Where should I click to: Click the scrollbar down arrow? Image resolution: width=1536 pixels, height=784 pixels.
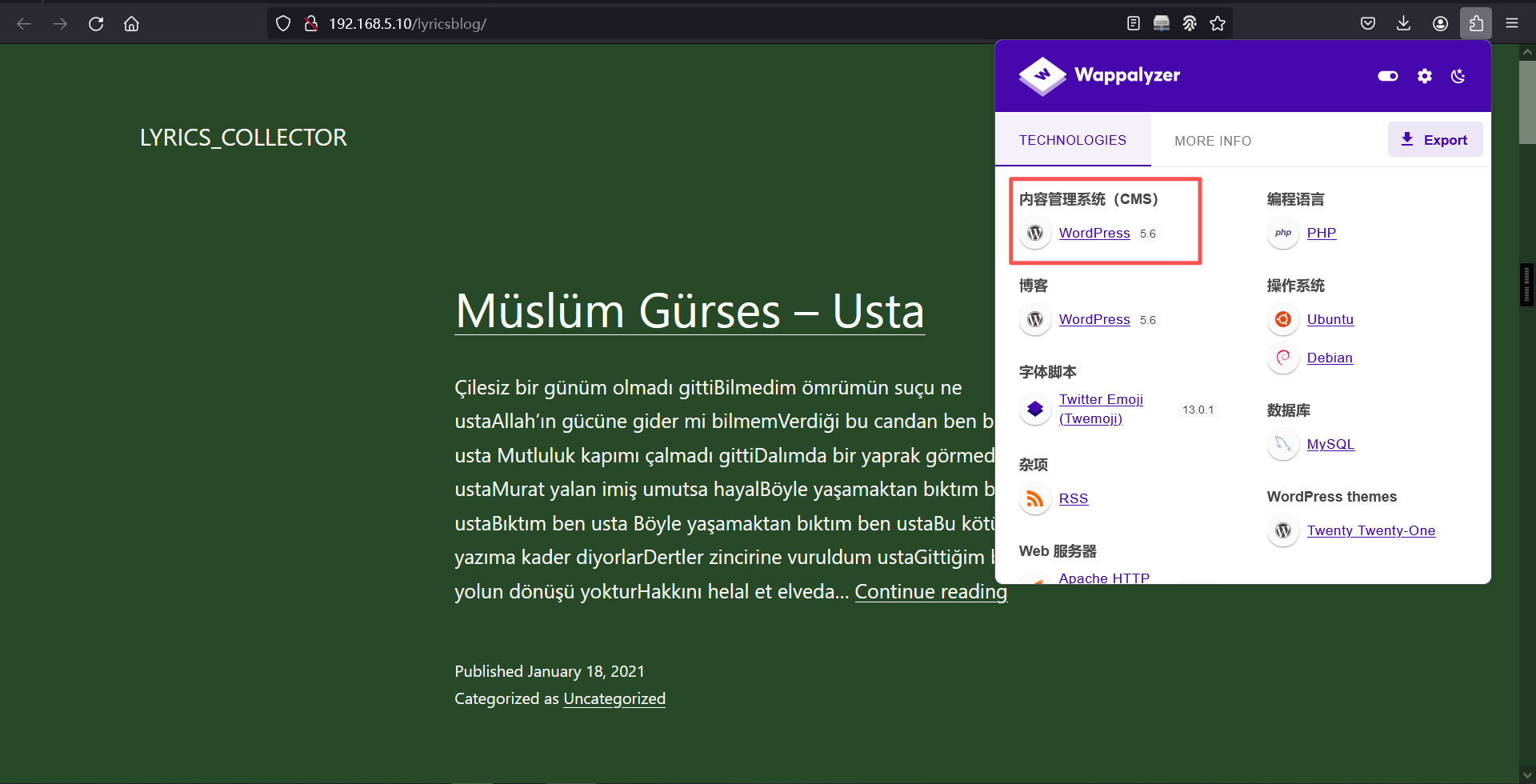[1527, 775]
